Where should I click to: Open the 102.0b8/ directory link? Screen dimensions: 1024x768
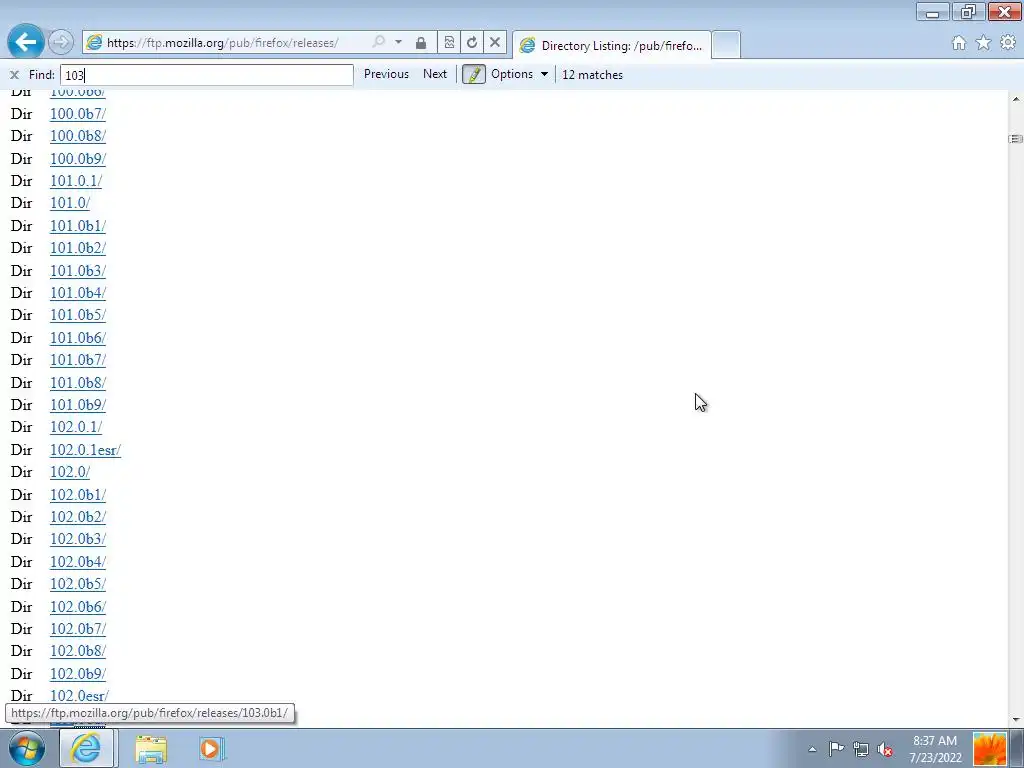point(78,651)
